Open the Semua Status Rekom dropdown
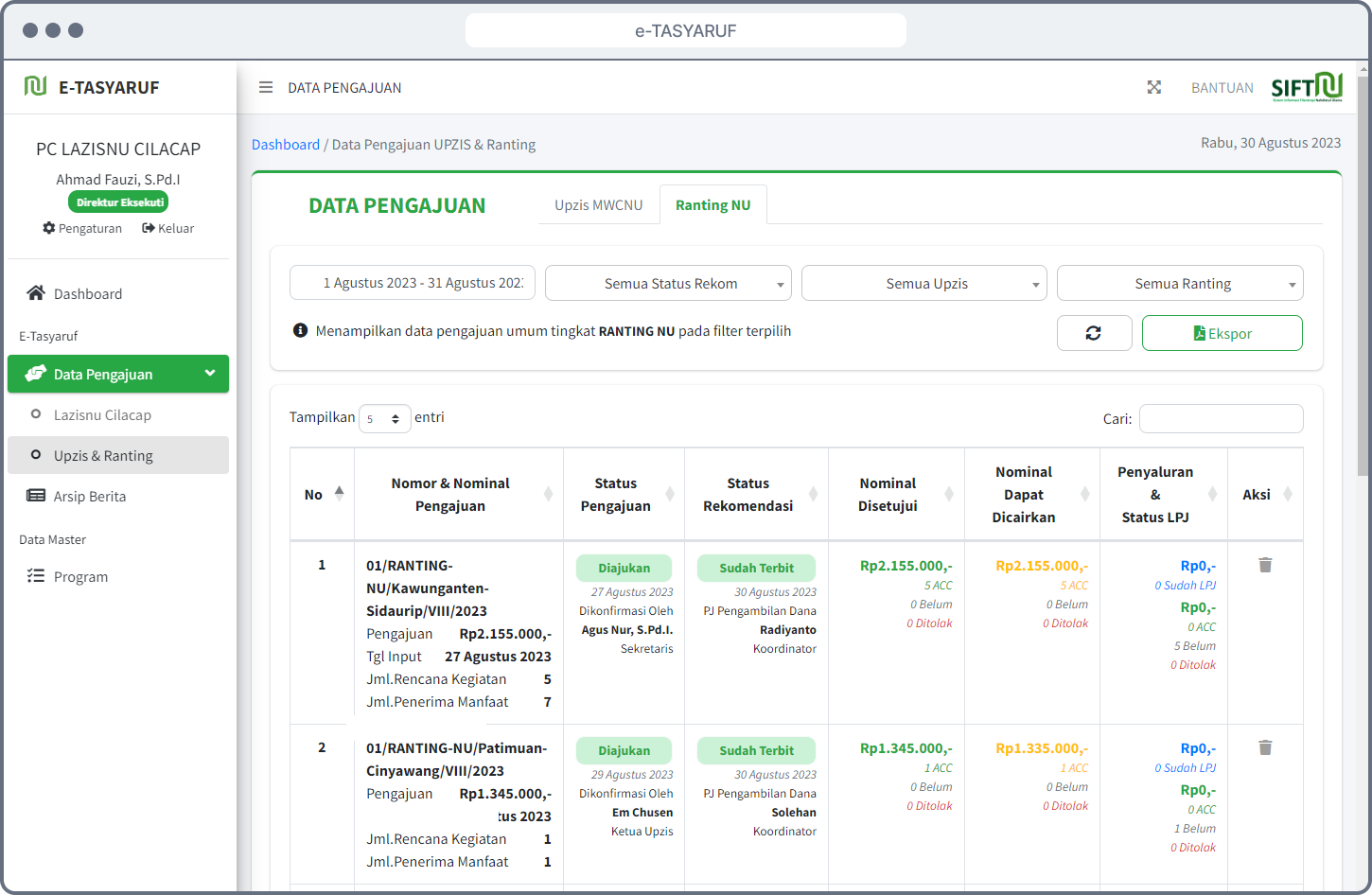Image resolution: width=1372 pixels, height=895 pixels. point(668,283)
